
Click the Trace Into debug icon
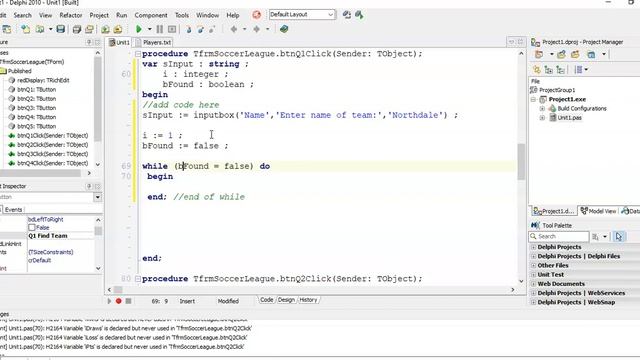[189, 29]
